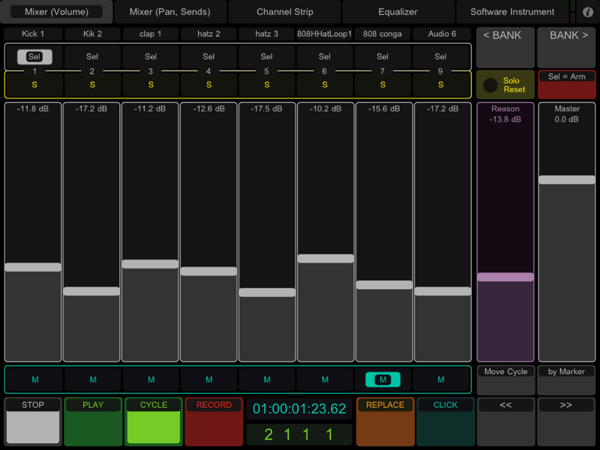Screen dimensions: 600x450
Task: Unmute channel 7 with its M button
Action: 383,379
